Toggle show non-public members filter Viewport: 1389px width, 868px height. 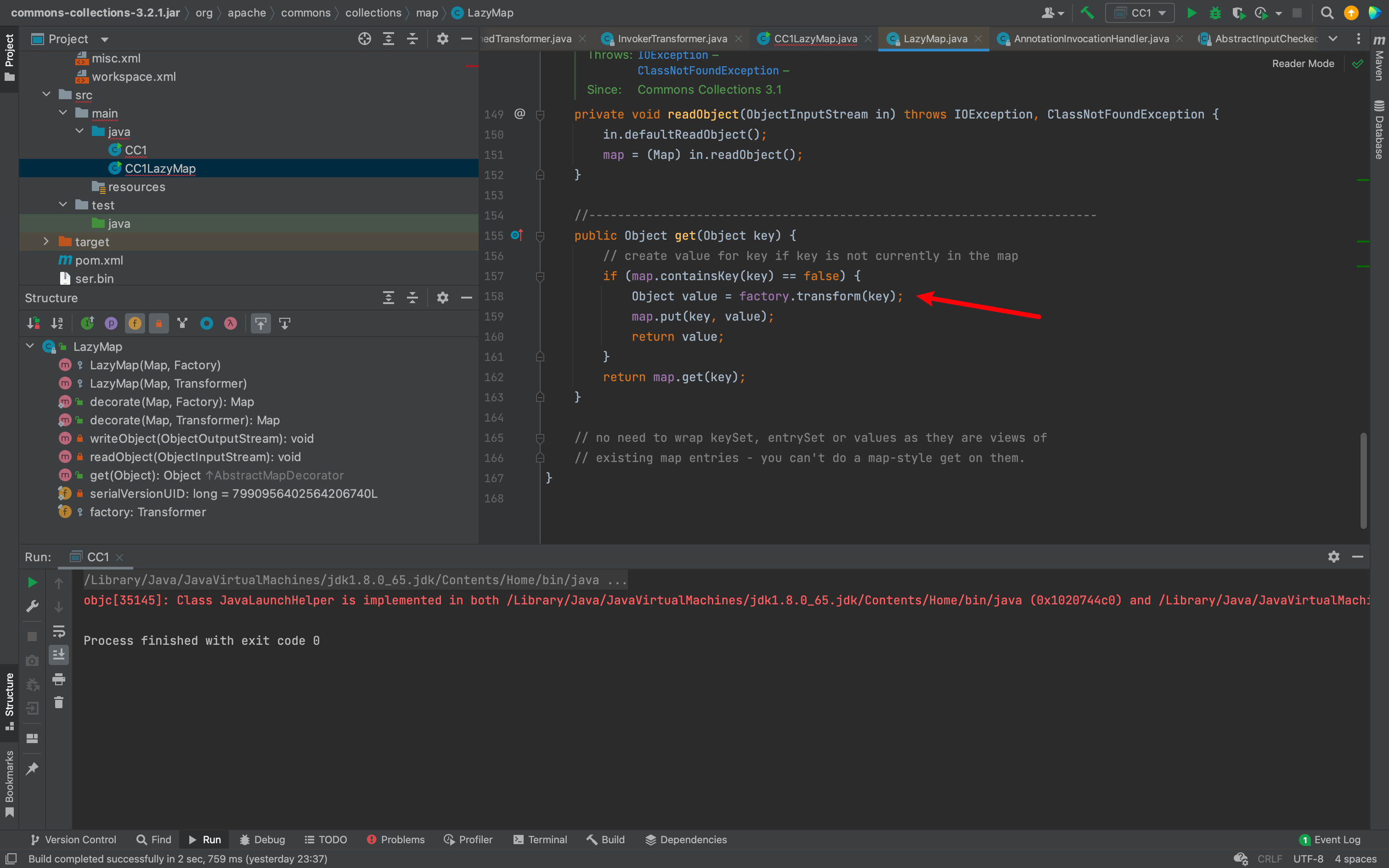pyautogui.click(x=158, y=323)
